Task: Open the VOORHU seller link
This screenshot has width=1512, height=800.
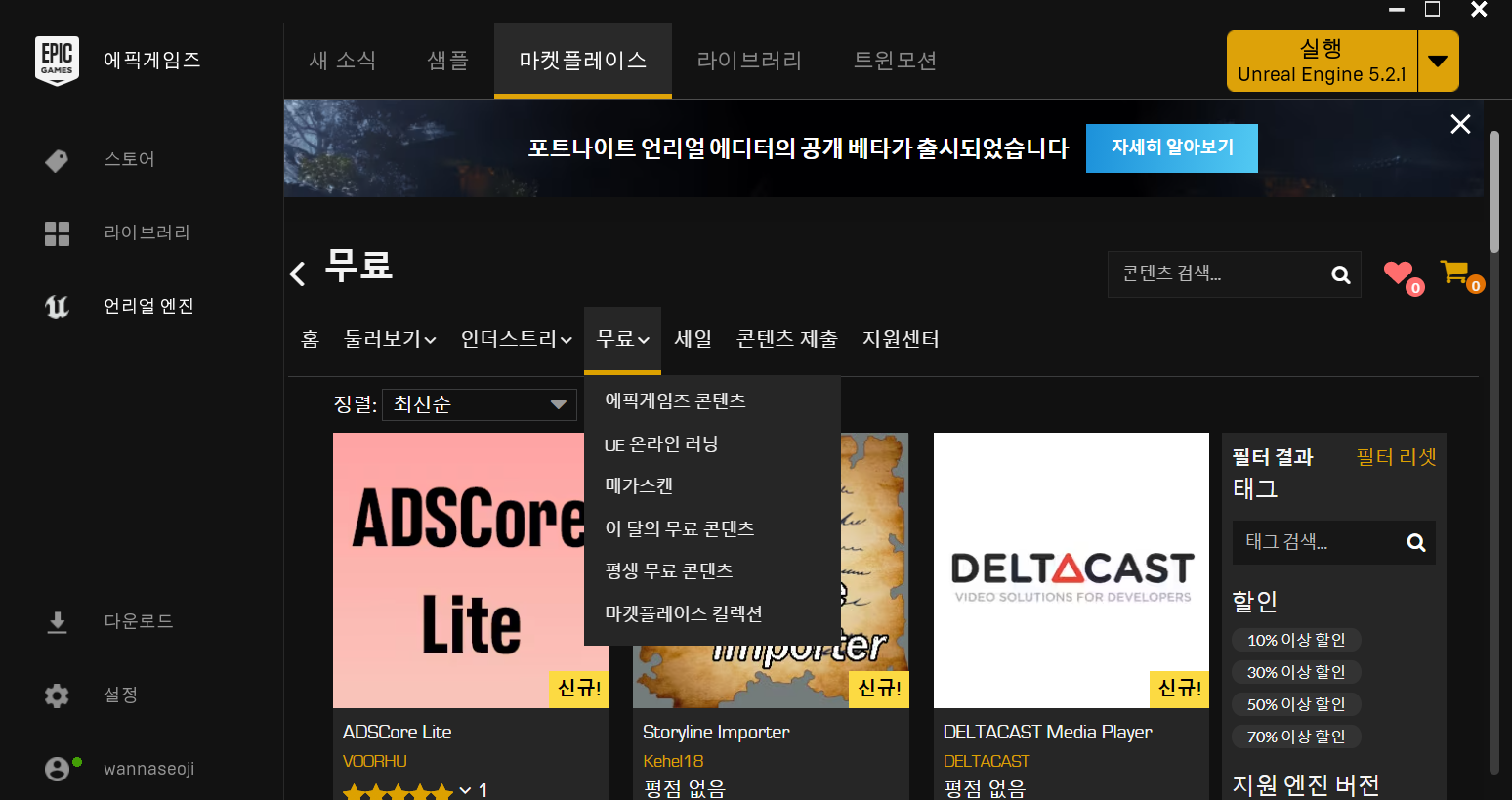Action: coord(375,761)
